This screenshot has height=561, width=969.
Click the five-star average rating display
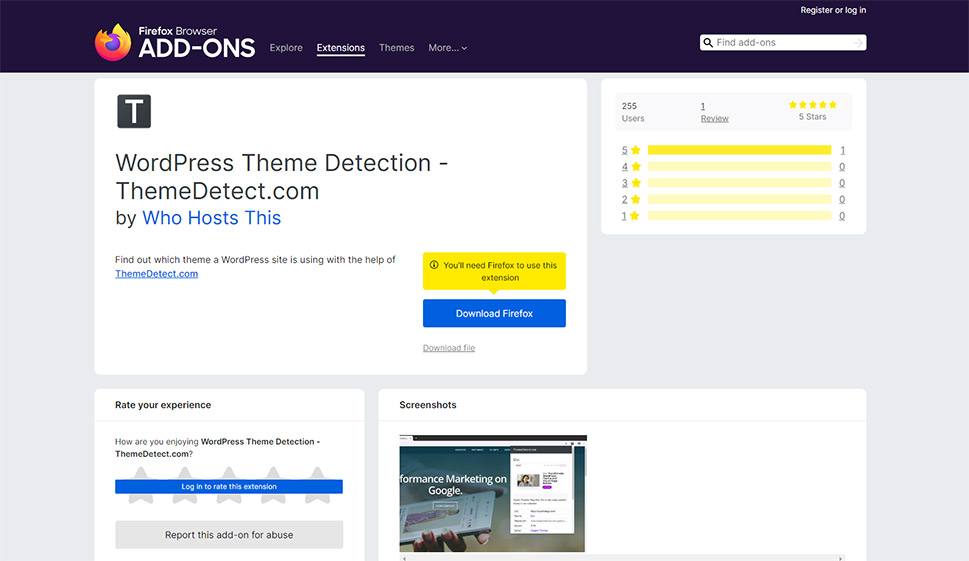tap(813, 105)
